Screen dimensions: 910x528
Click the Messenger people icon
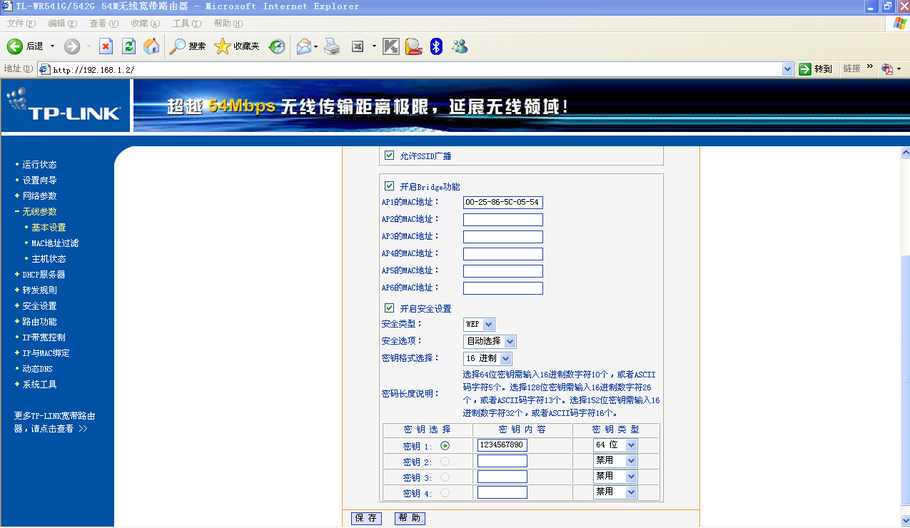tap(460, 46)
